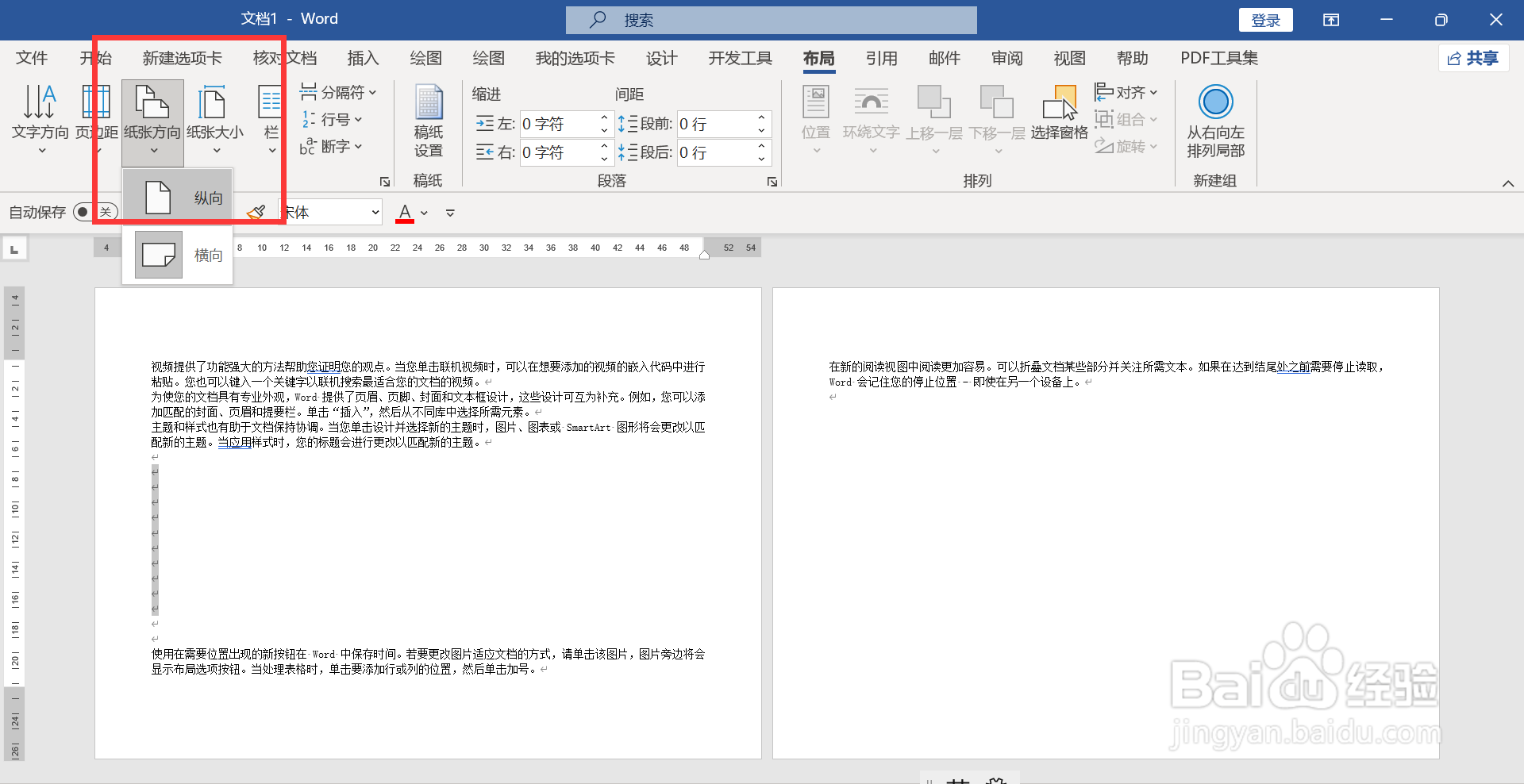Decrease spacing after with down stepper

click(x=761, y=159)
